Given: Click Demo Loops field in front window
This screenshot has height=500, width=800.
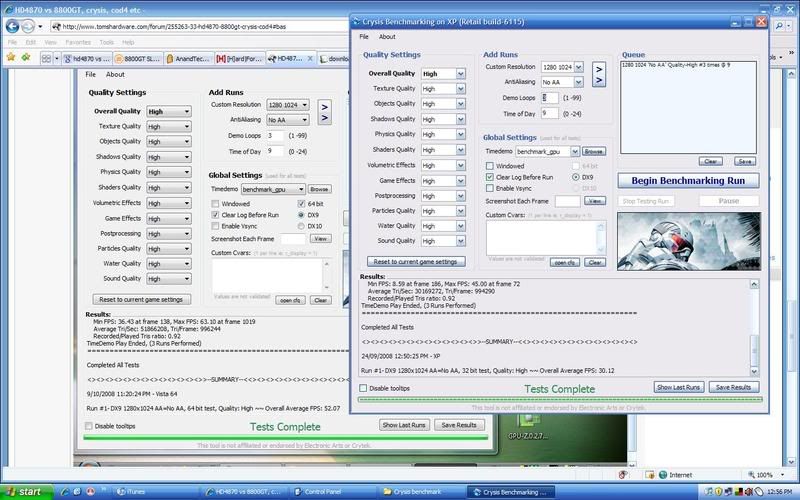Looking at the screenshot, I should click(549, 97).
